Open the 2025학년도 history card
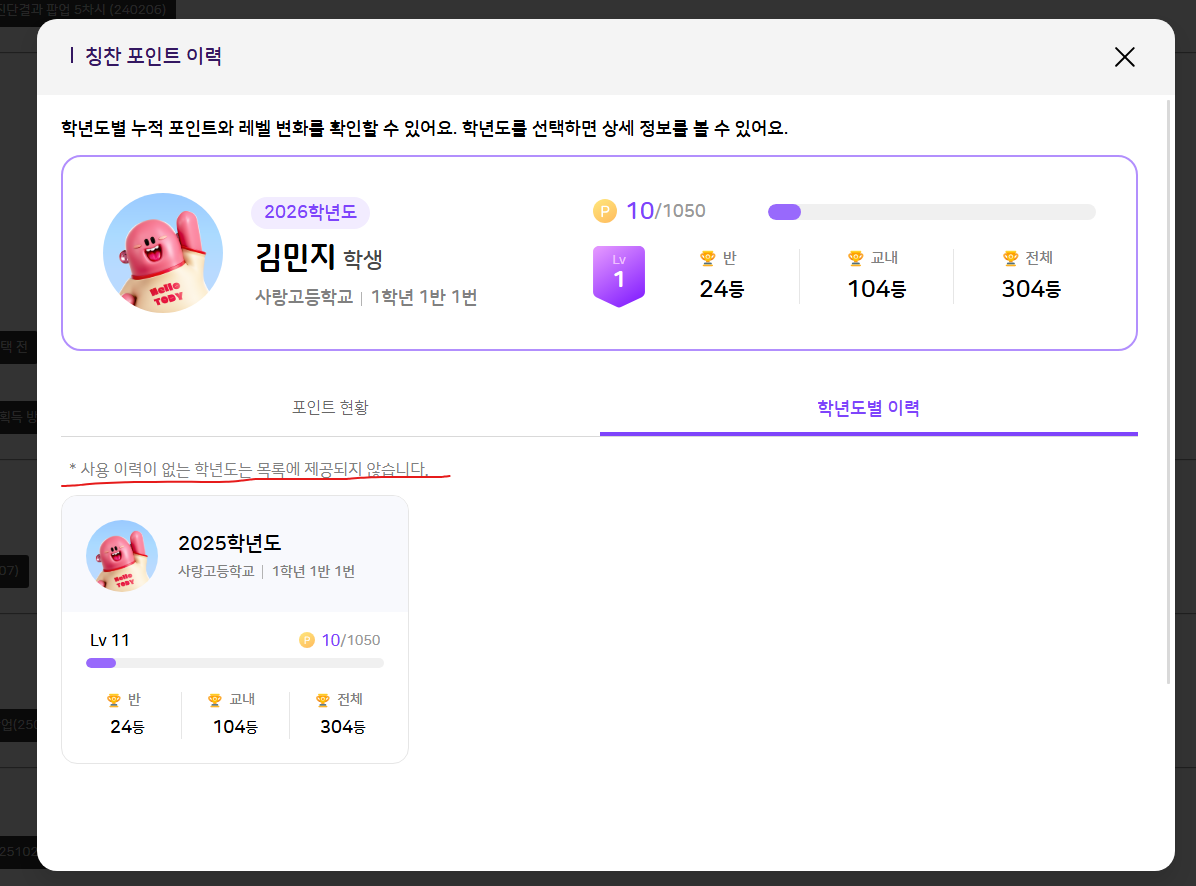Screen dimensions: 1196x886 (235, 629)
